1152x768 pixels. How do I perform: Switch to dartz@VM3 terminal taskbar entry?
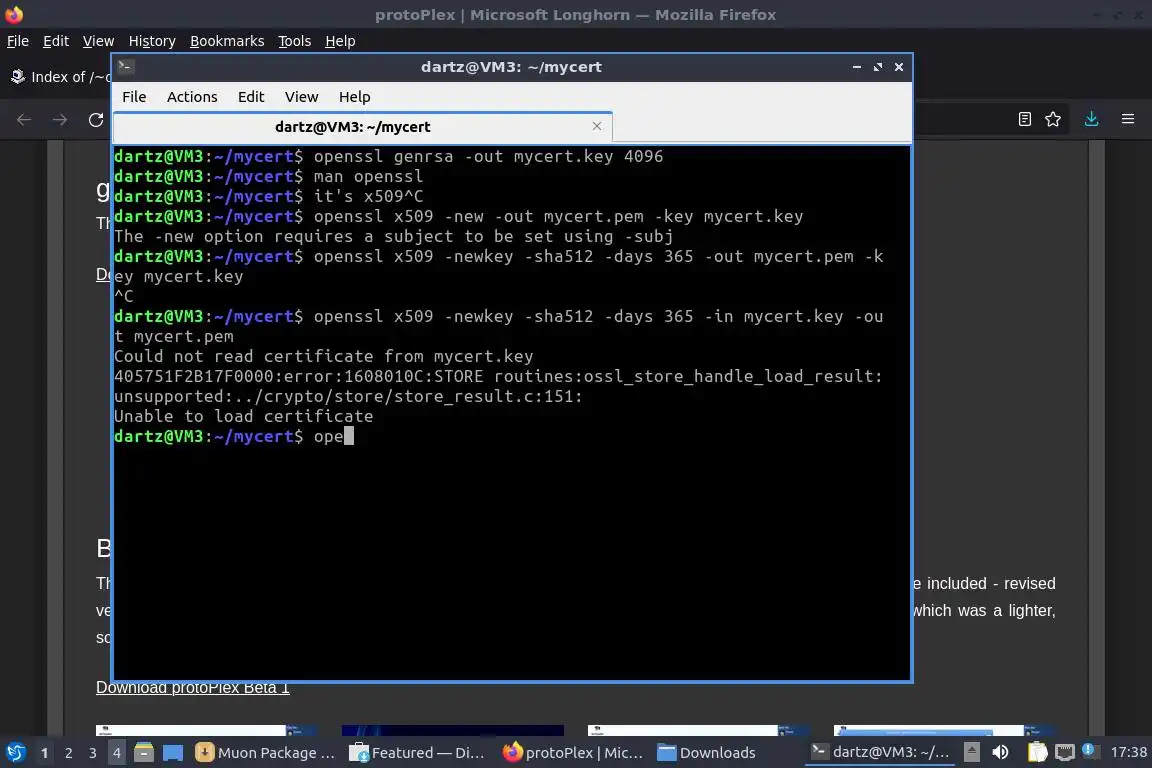(x=880, y=752)
